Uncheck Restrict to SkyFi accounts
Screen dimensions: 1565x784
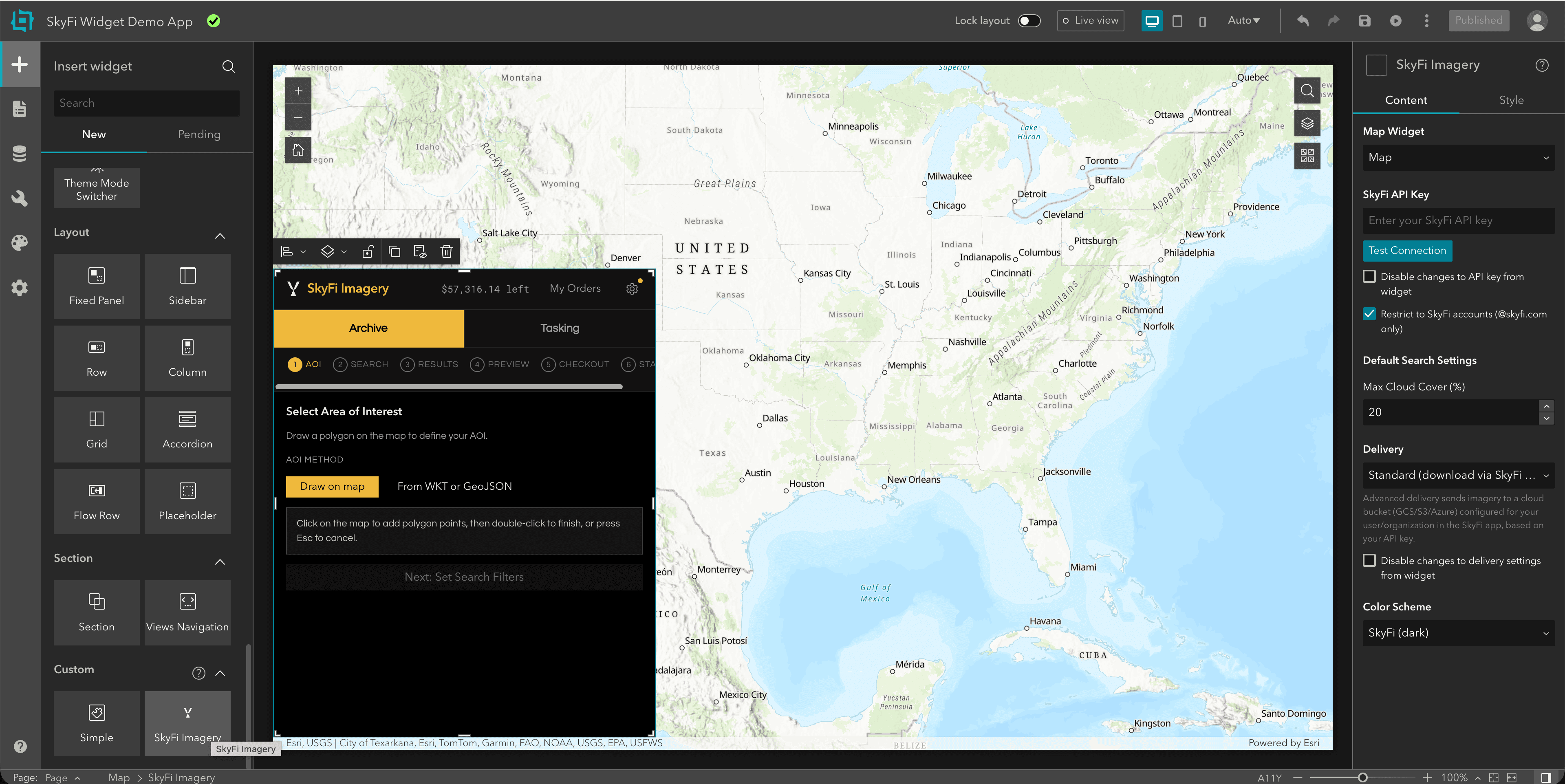click(x=1369, y=314)
